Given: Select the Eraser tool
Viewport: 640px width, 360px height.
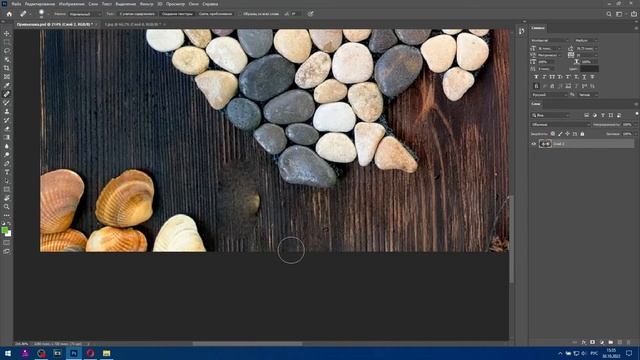Looking at the screenshot, I should click(7, 129).
